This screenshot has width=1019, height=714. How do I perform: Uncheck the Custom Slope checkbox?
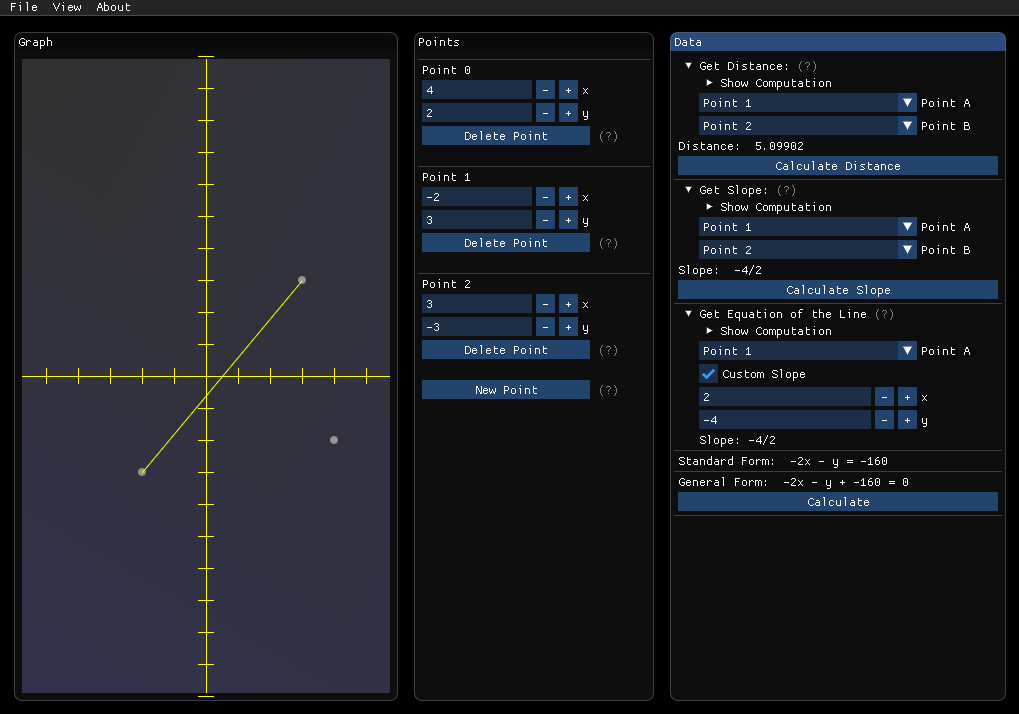pyautogui.click(x=708, y=373)
